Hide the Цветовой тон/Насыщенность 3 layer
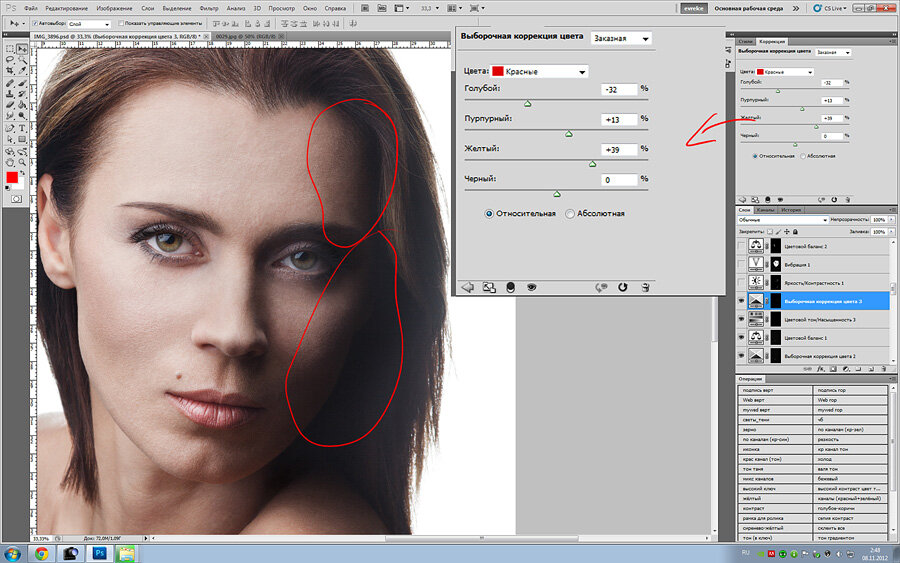Viewport: 900px width, 563px height. click(x=742, y=318)
